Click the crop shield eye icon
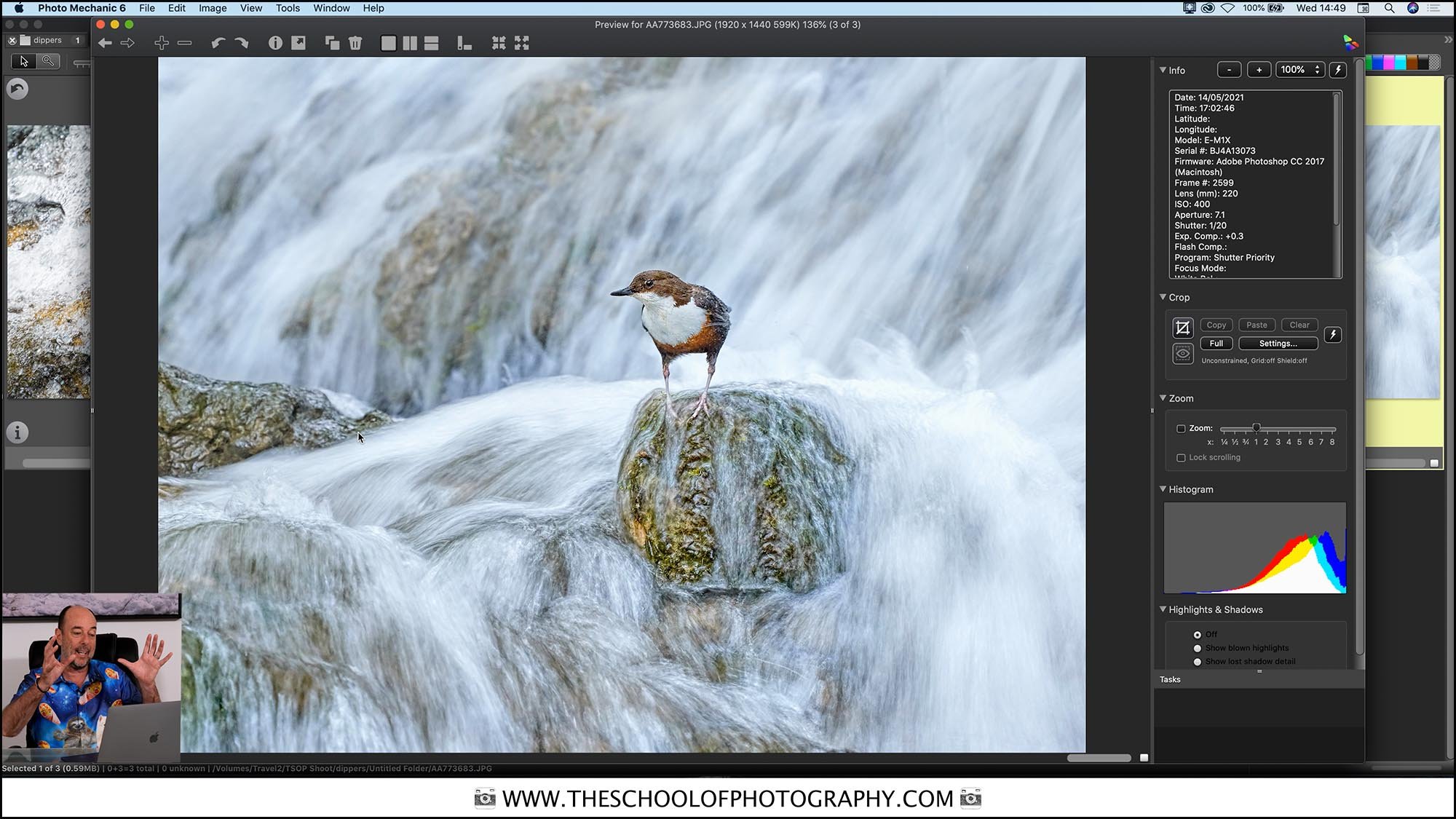The width and height of the screenshot is (1456, 819). click(1183, 354)
